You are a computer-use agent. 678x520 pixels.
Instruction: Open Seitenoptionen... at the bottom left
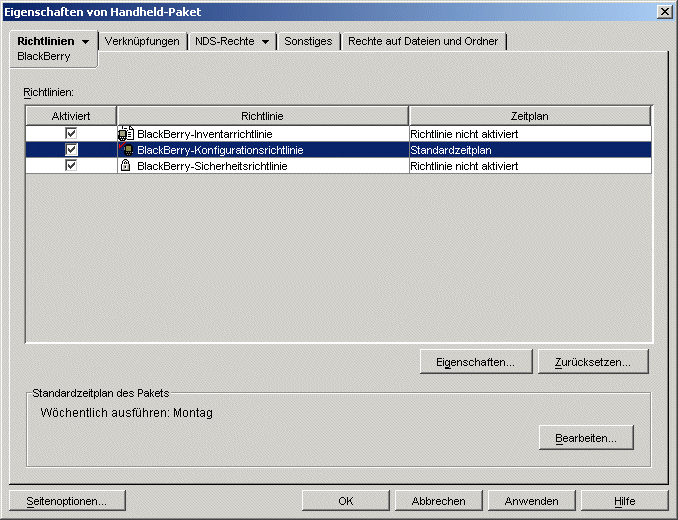tap(67, 501)
